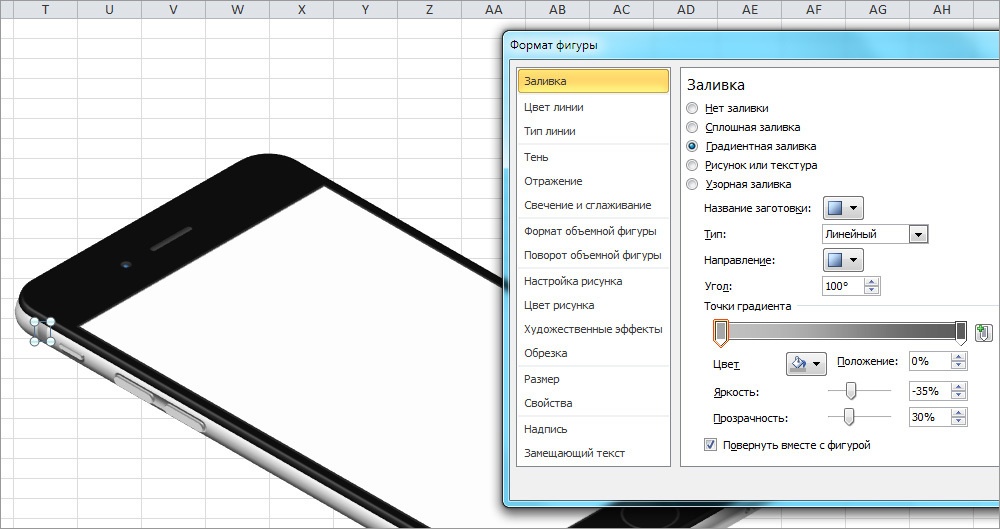Open the Заливка category in Format Shape
This screenshot has width=1000, height=529.
click(x=593, y=81)
